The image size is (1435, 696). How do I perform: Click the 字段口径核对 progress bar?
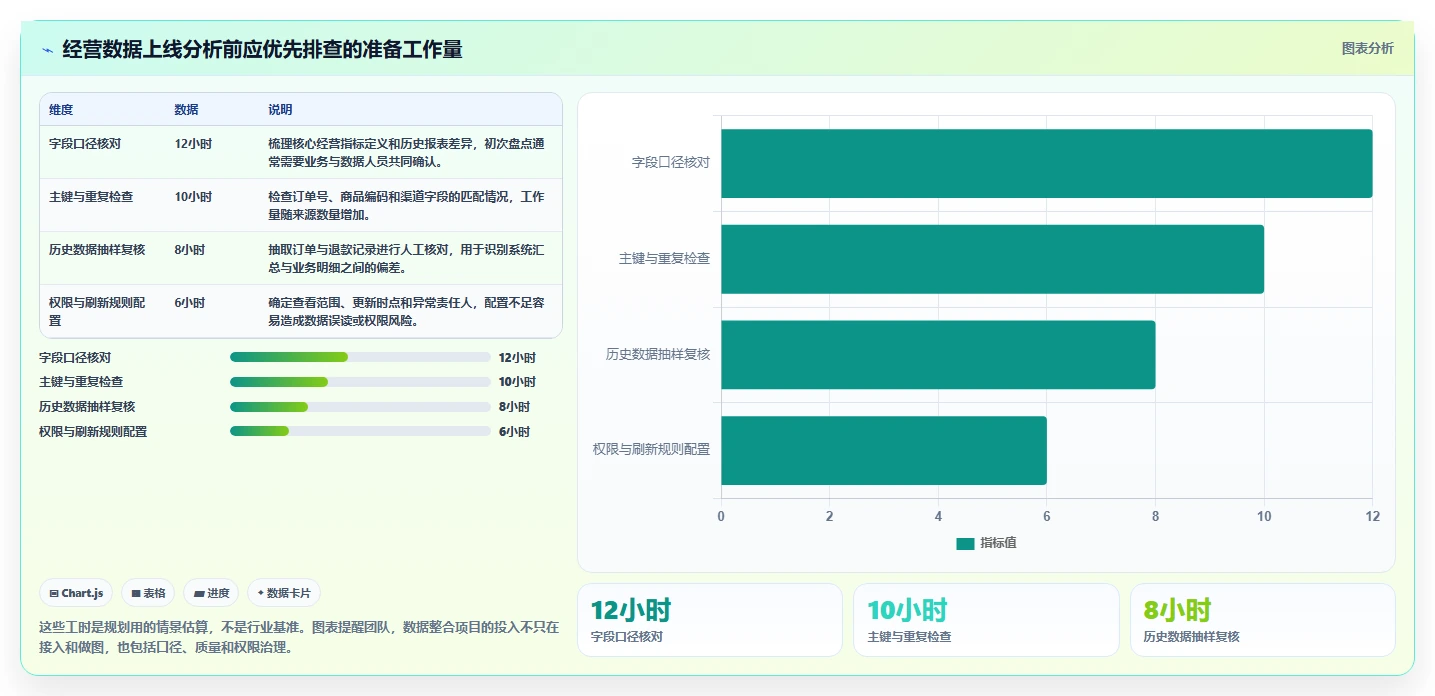coord(359,357)
